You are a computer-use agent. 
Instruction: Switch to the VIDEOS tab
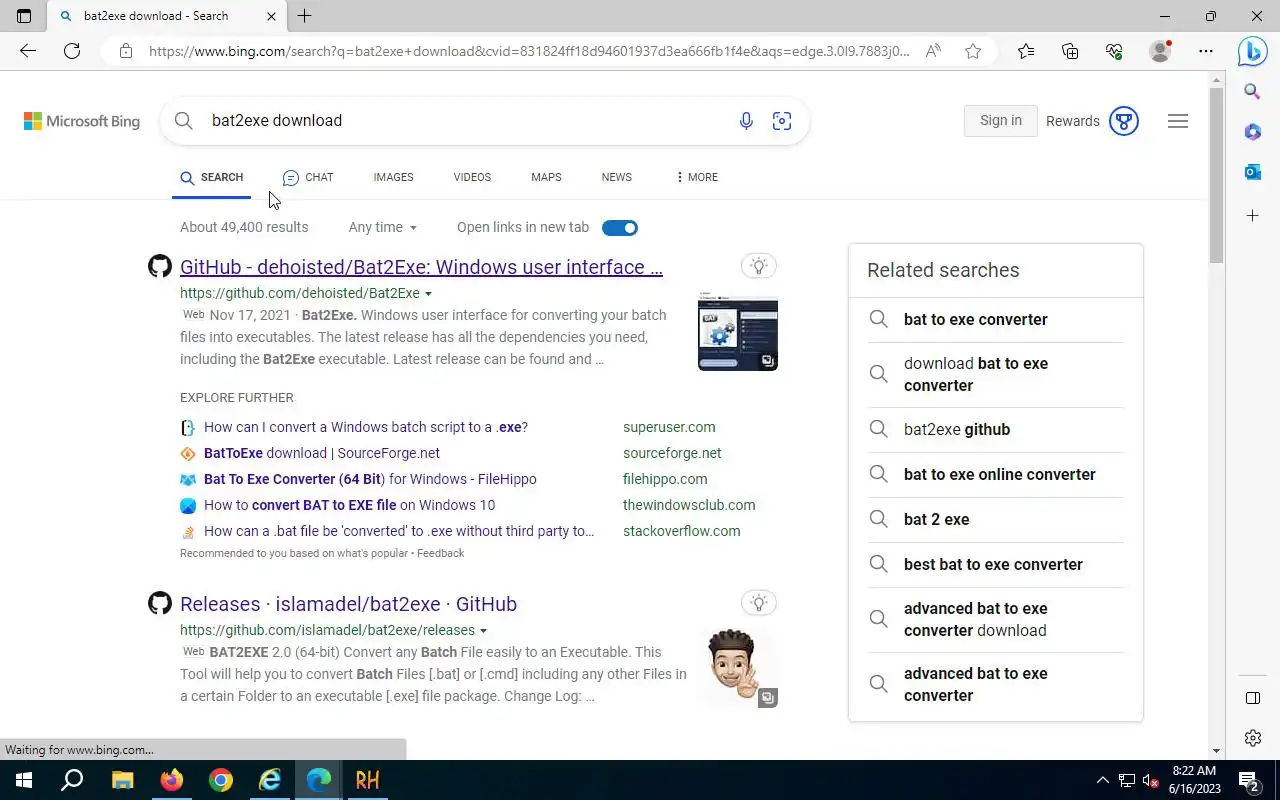(472, 177)
